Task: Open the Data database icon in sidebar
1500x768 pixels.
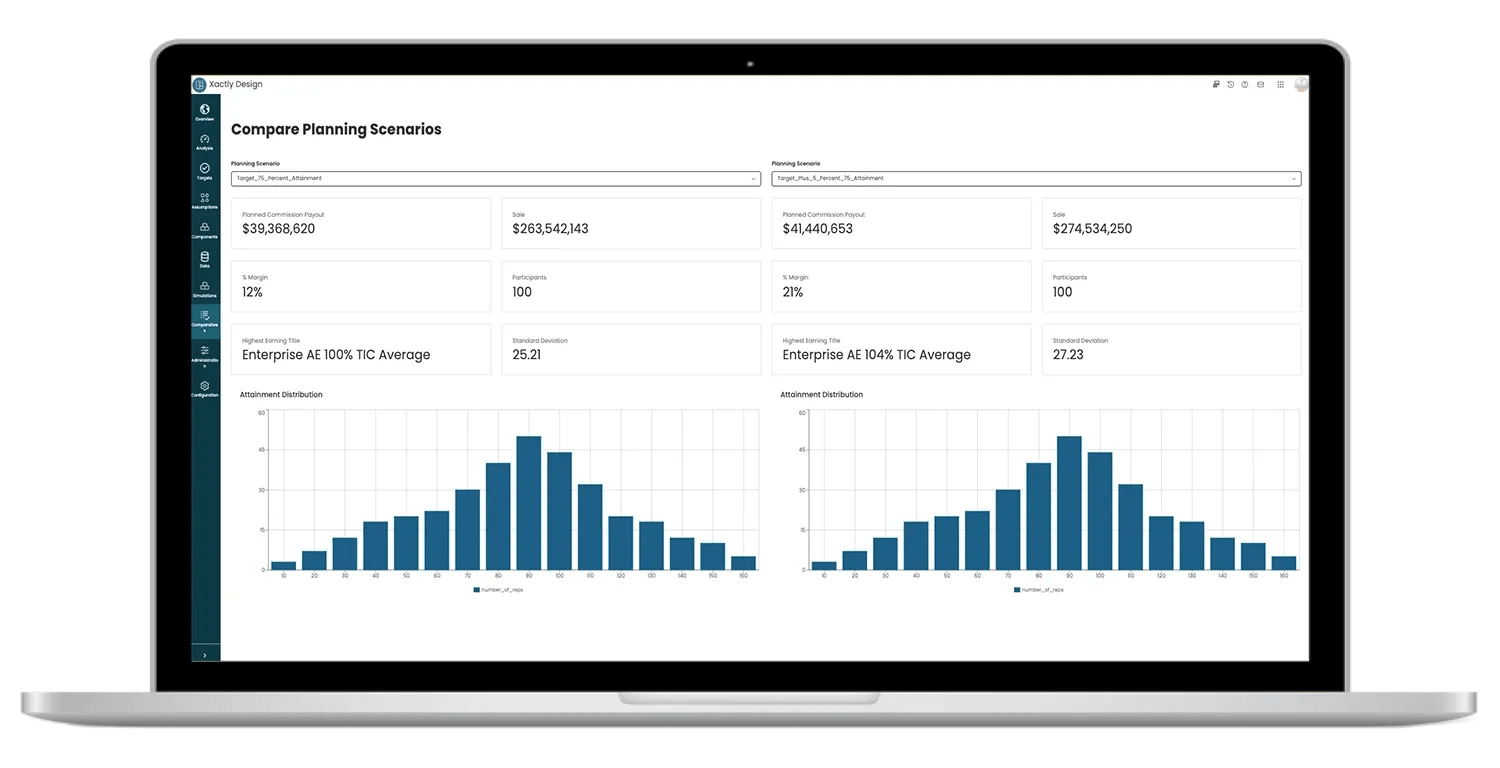Action: point(205,257)
